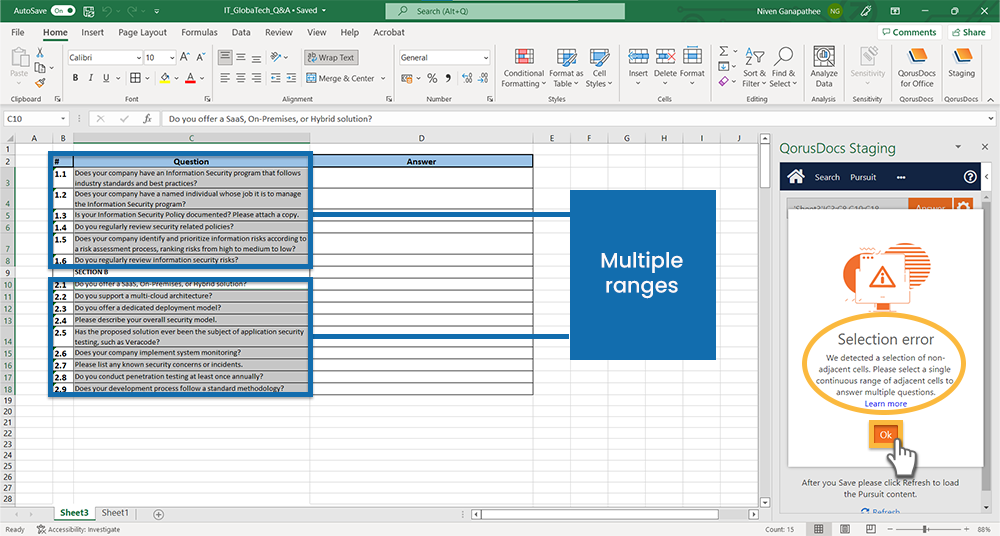Open QorusDocs task pane options arrow

pos(958,147)
